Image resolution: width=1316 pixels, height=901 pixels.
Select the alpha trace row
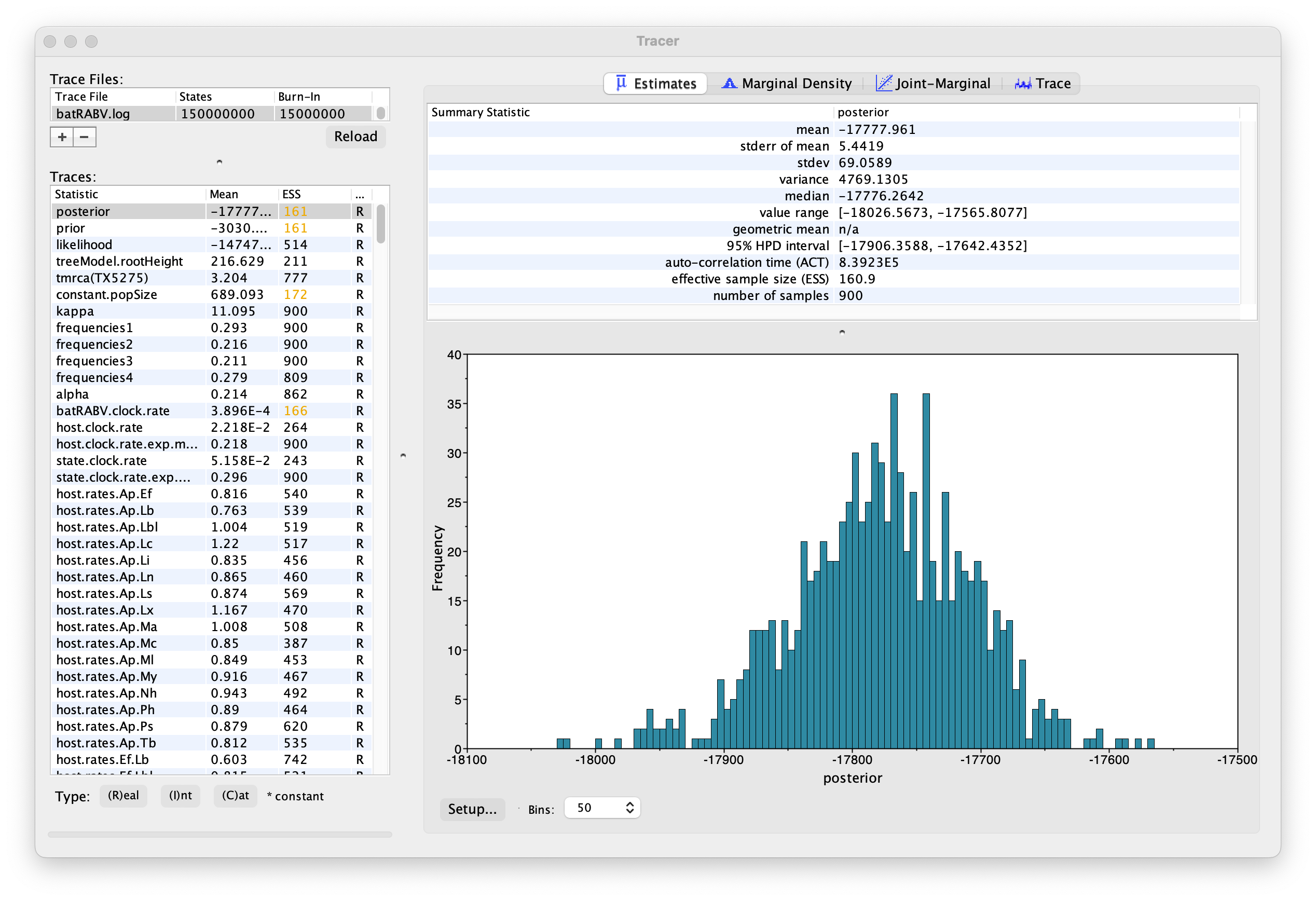(x=212, y=394)
